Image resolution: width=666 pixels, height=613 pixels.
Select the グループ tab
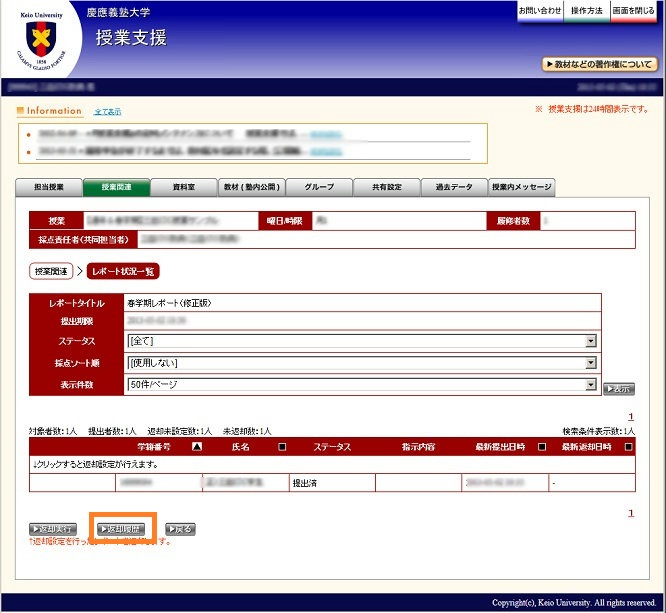(319, 187)
